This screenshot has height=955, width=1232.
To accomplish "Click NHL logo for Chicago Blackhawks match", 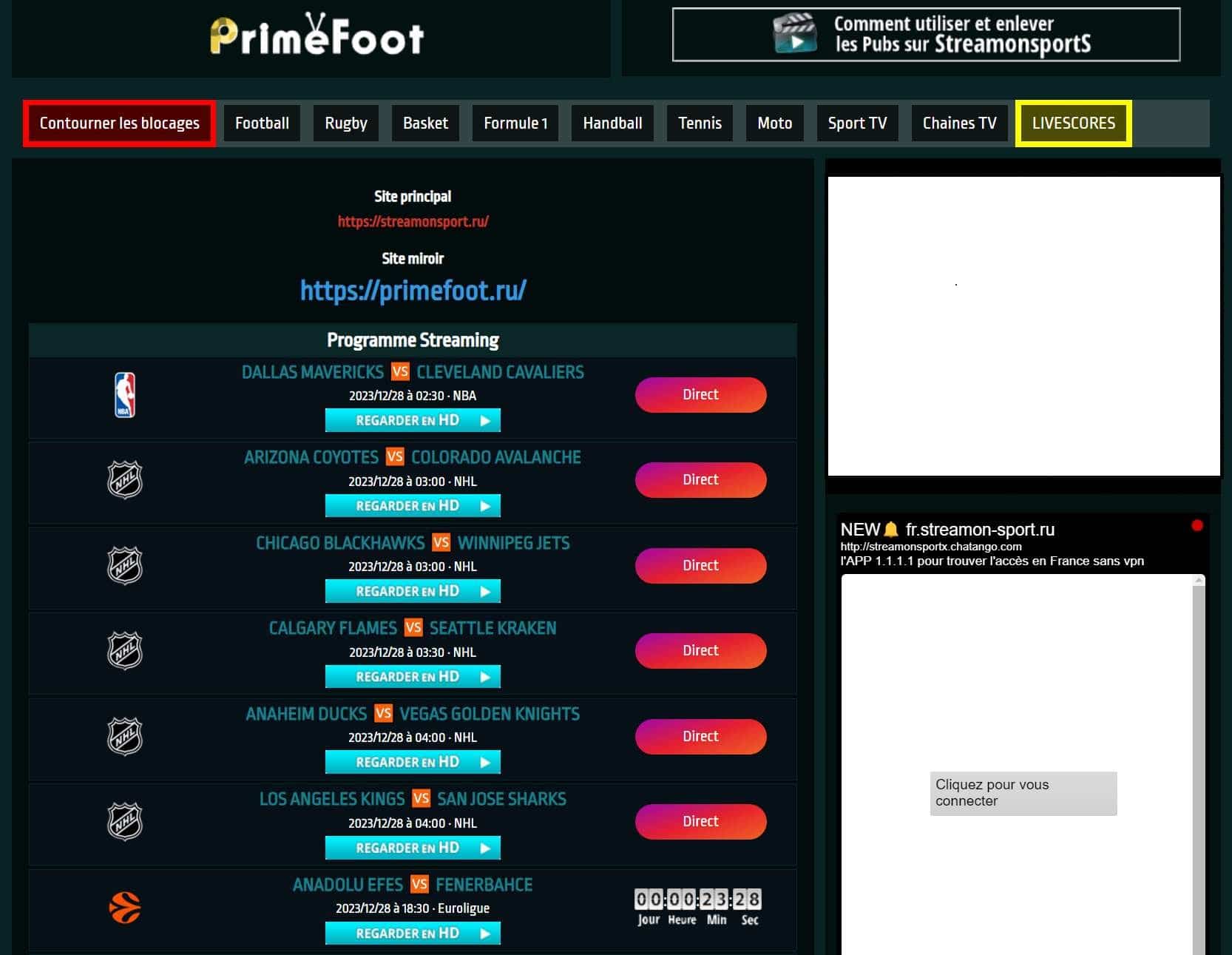I will point(125,566).
